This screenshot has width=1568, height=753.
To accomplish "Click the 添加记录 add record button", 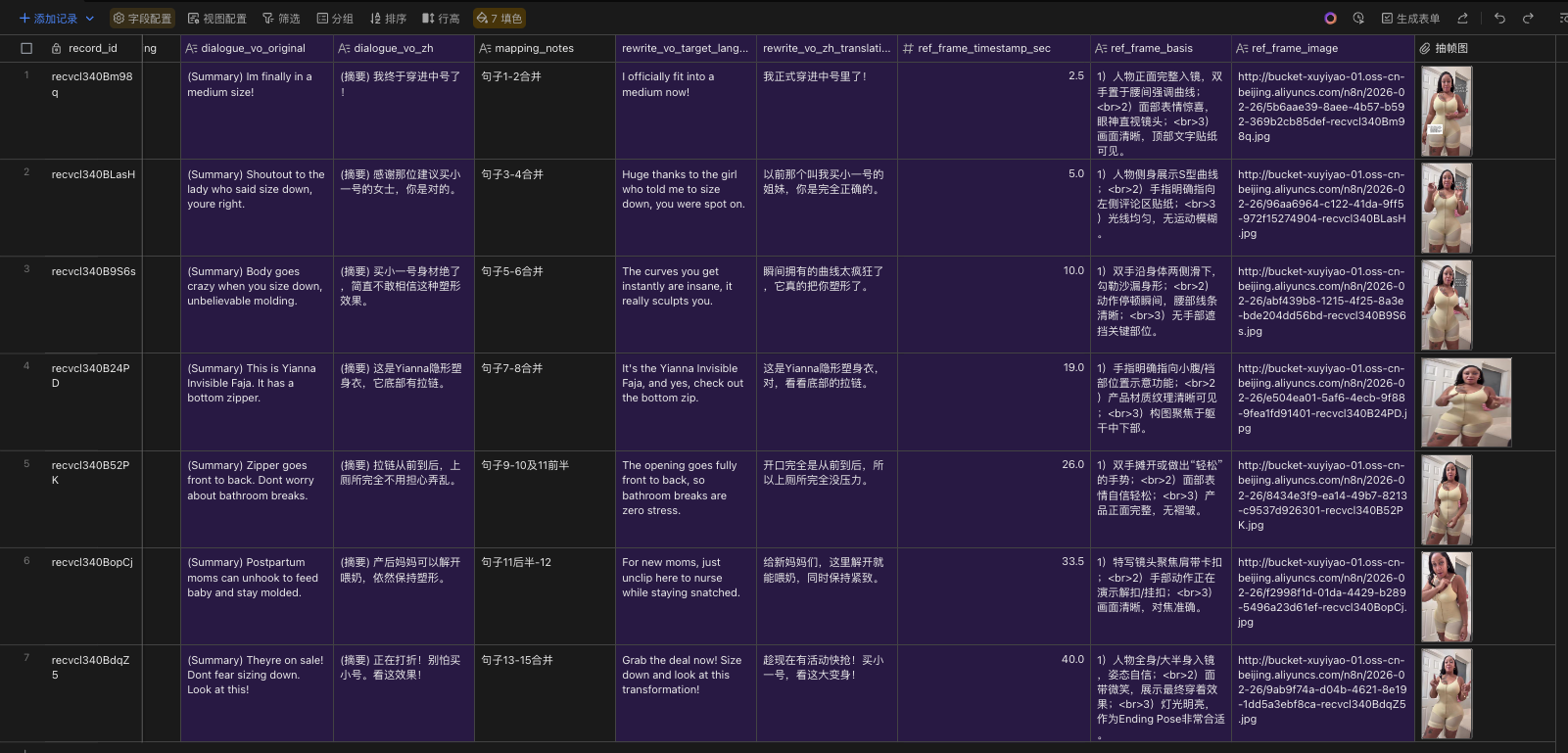I will (48, 19).
